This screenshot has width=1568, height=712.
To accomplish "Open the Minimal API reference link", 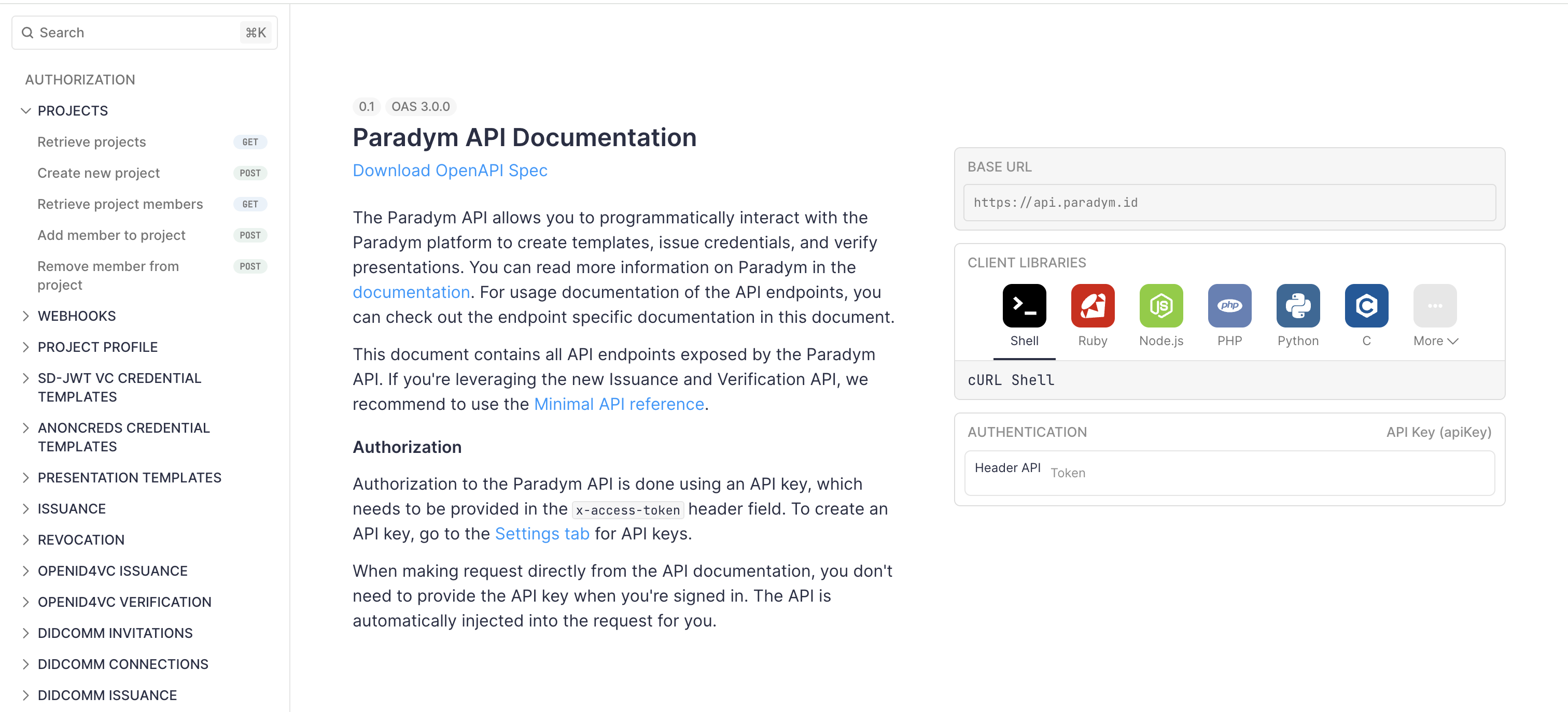I will click(619, 404).
